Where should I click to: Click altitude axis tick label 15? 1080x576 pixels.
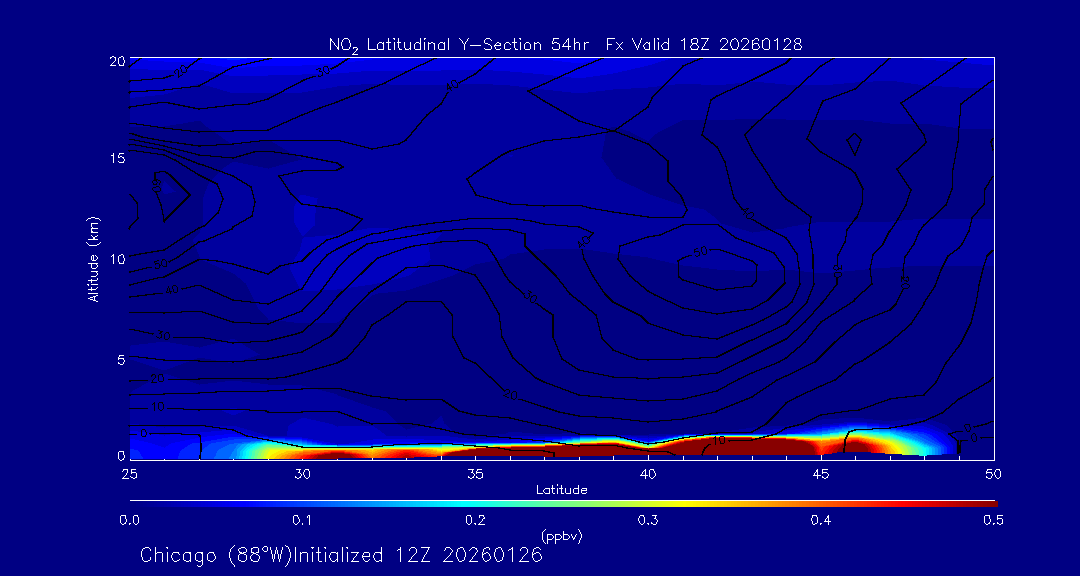point(116,158)
